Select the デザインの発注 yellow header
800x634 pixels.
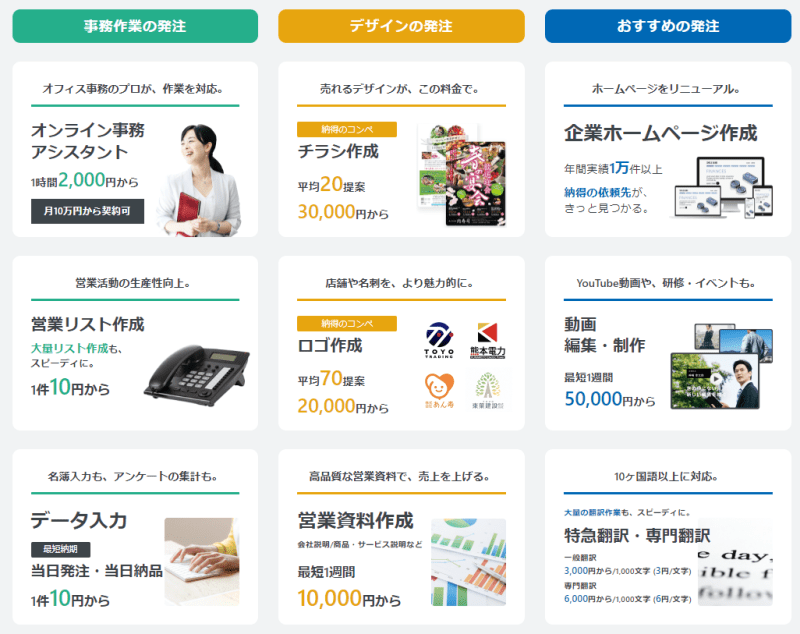tap(401, 26)
